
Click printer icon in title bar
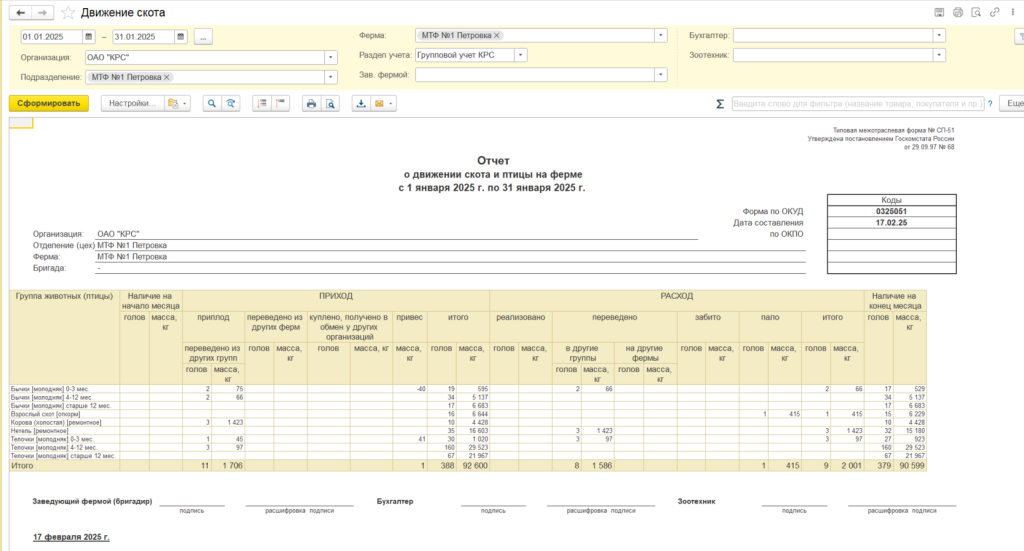[957, 12]
